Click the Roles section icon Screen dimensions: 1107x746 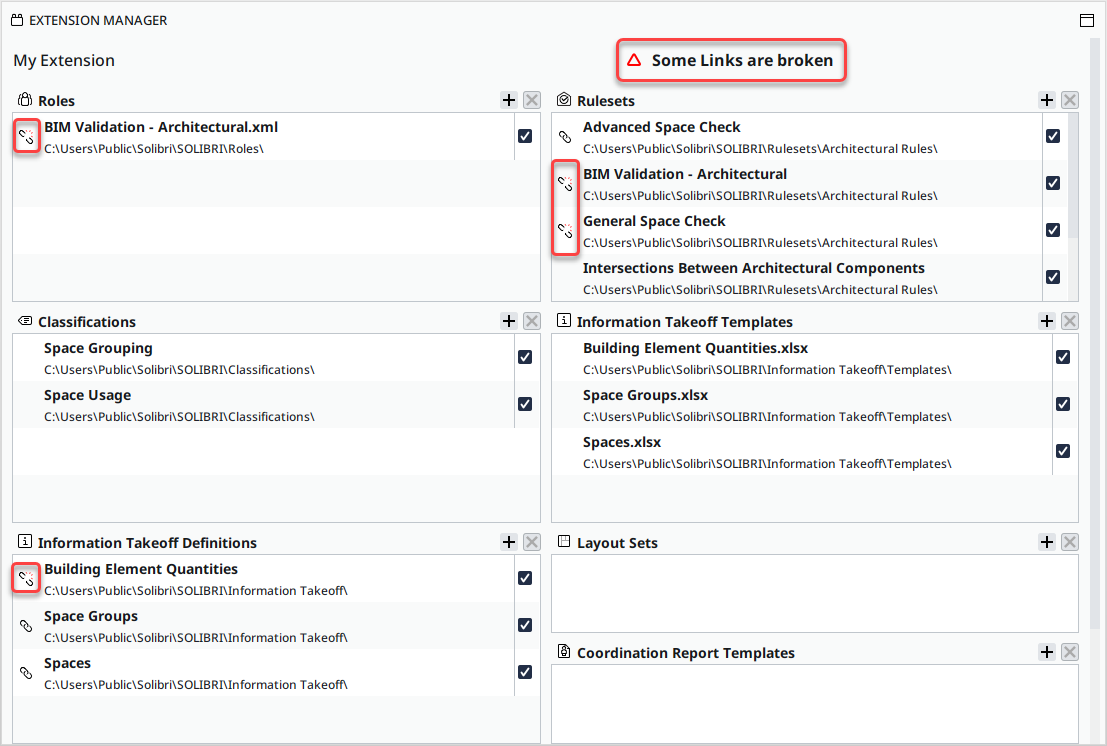(x=25, y=100)
